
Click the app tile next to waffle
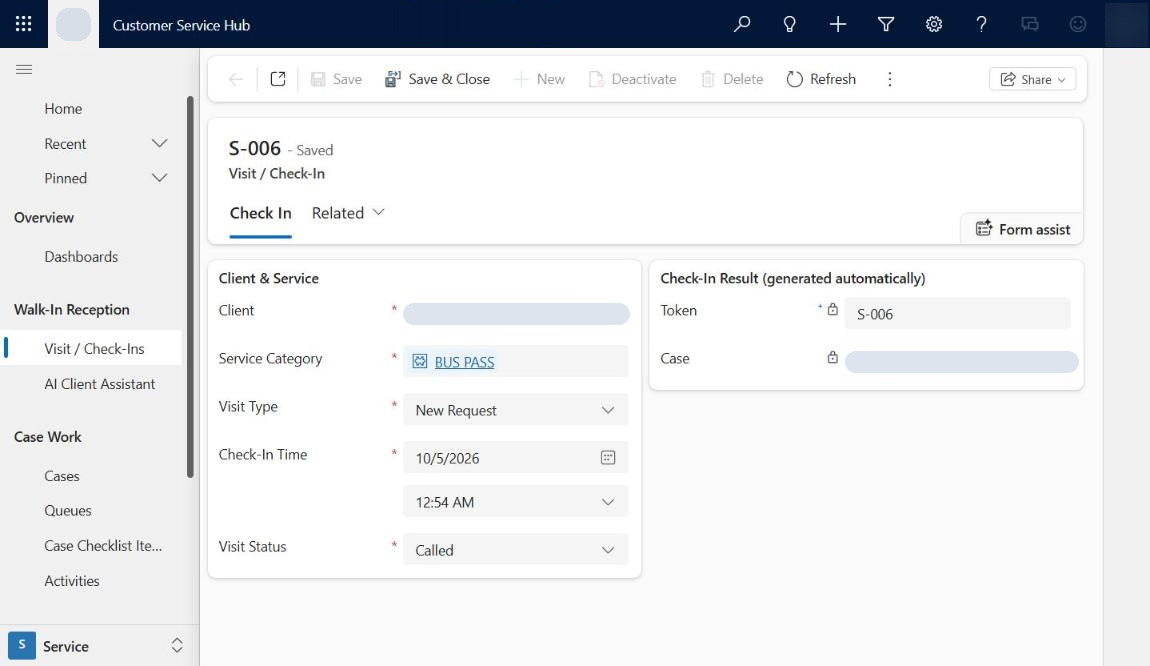pyautogui.click(x=73, y=24)
